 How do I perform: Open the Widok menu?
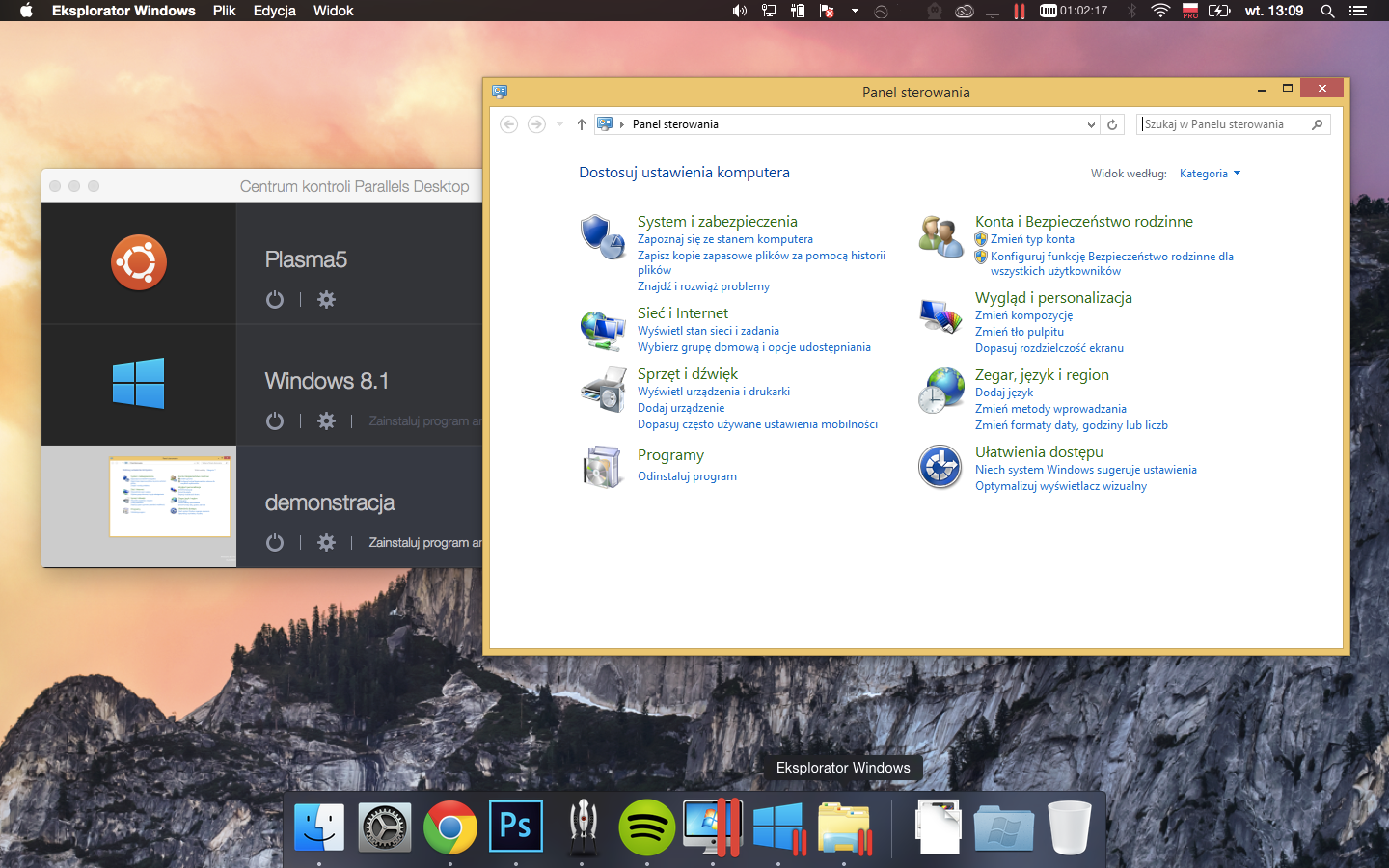pyautogui.click(x=334, y=11)
